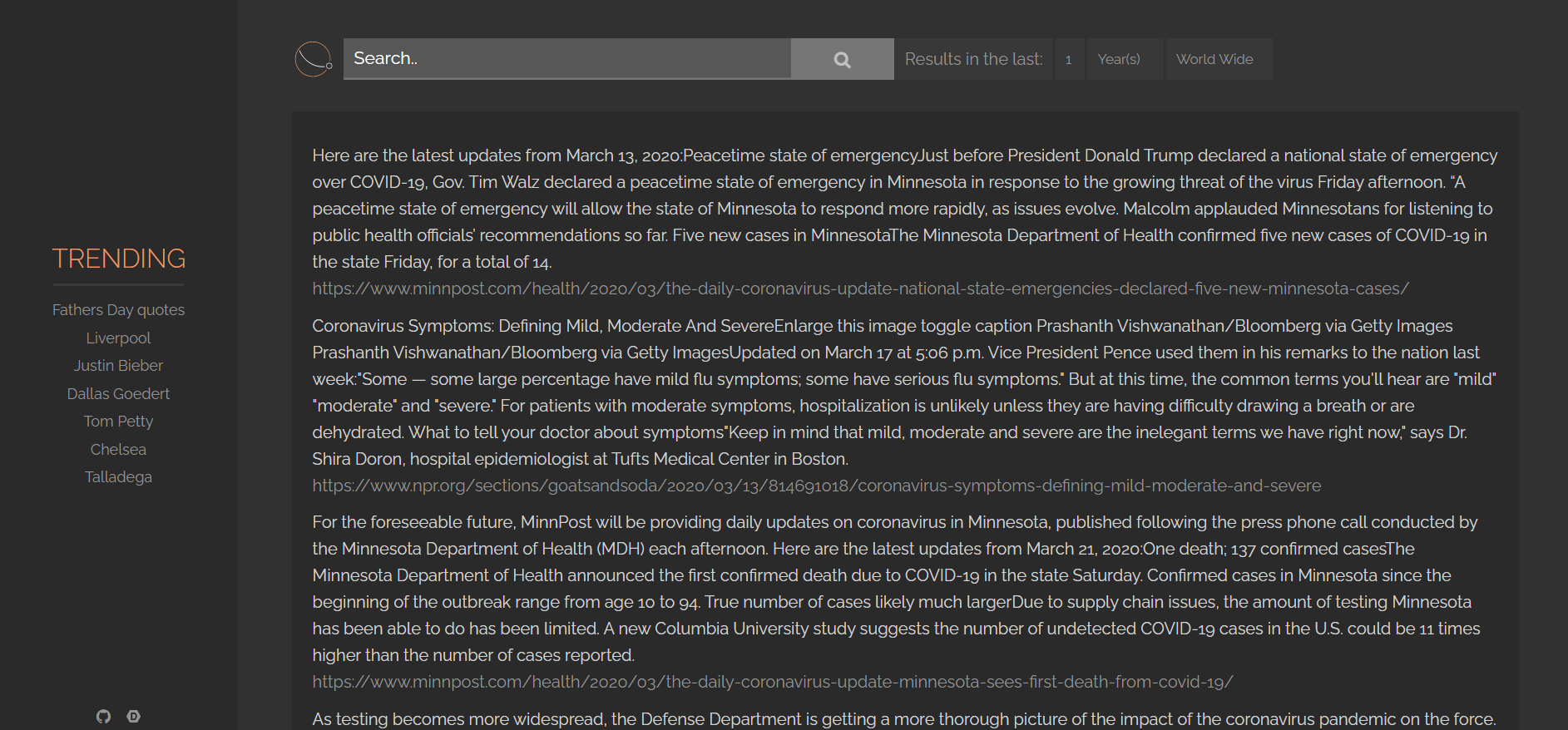Click the paragraph starting 'Coronavirus Symptoms: Defining Mild'

(905, 392)
